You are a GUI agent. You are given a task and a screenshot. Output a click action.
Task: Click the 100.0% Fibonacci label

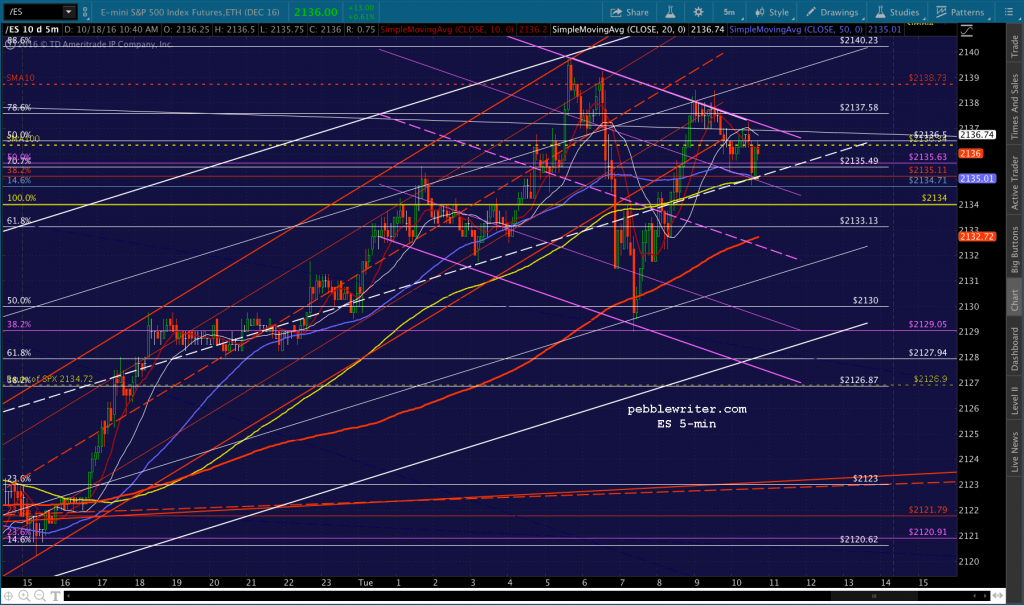click(22, 198)
